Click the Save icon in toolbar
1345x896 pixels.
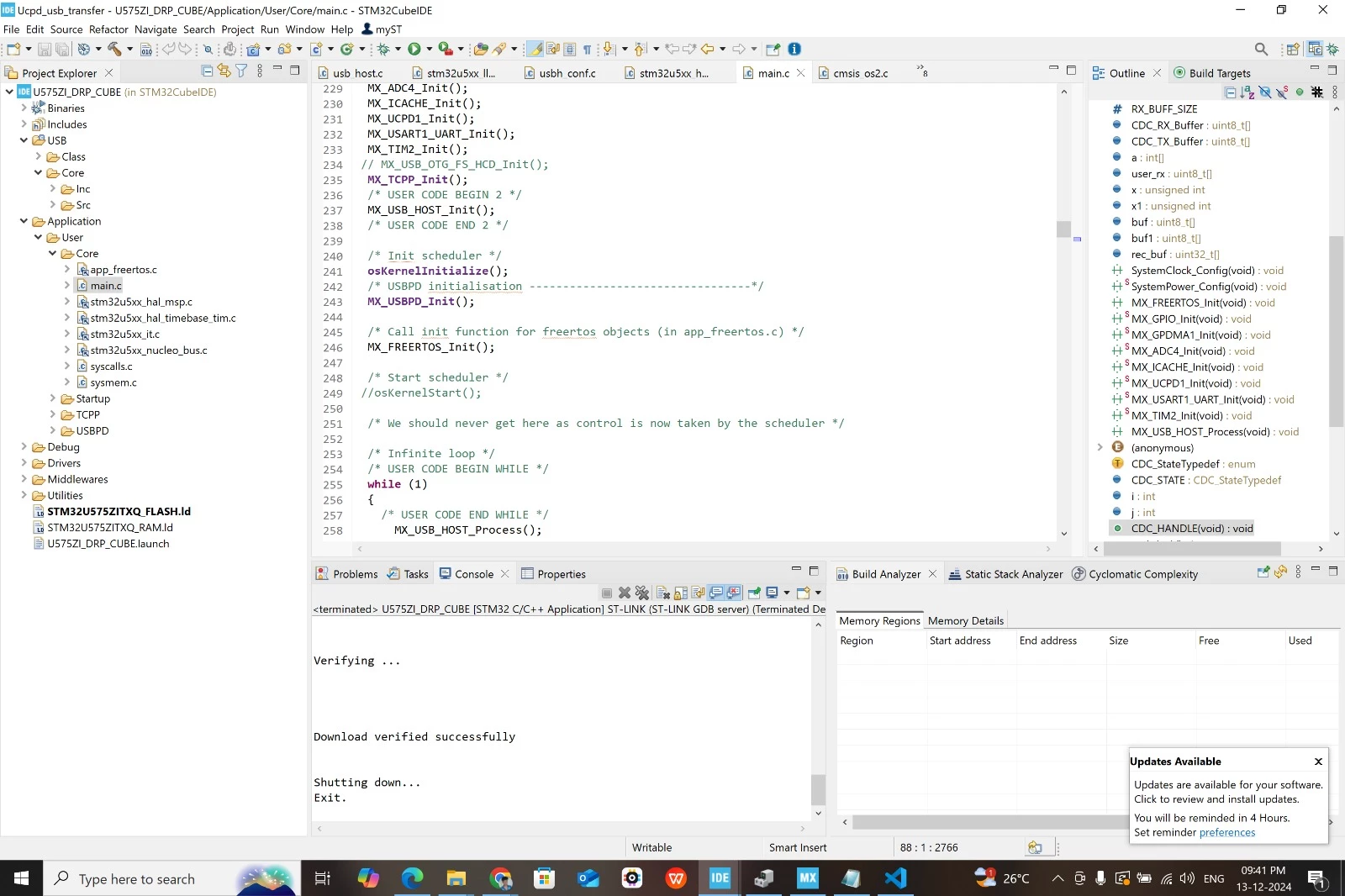pos(45,49)
